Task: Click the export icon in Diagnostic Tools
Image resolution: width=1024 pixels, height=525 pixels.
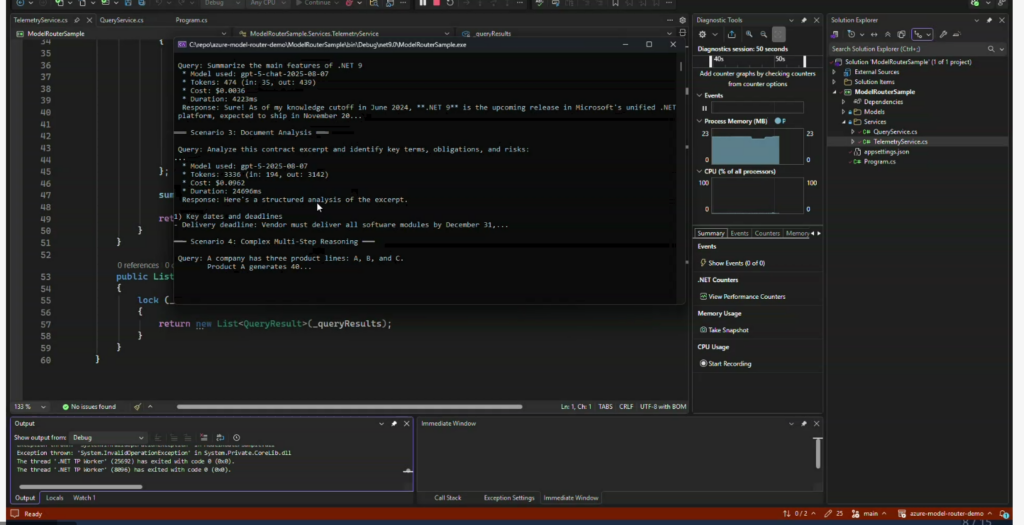Action: (x=732, y=34)
